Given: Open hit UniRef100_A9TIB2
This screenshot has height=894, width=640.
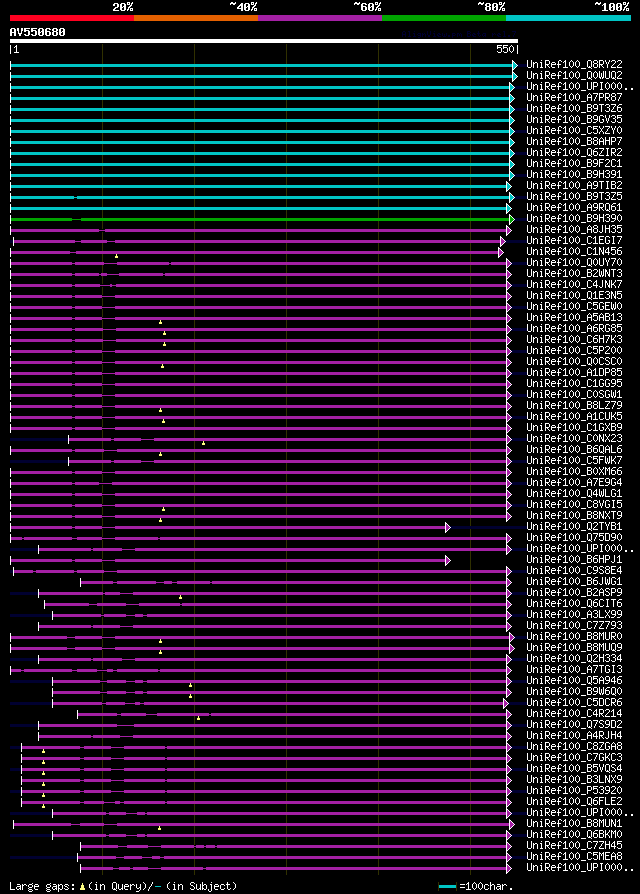Looking at the screenshot, I should coord(574,186).
